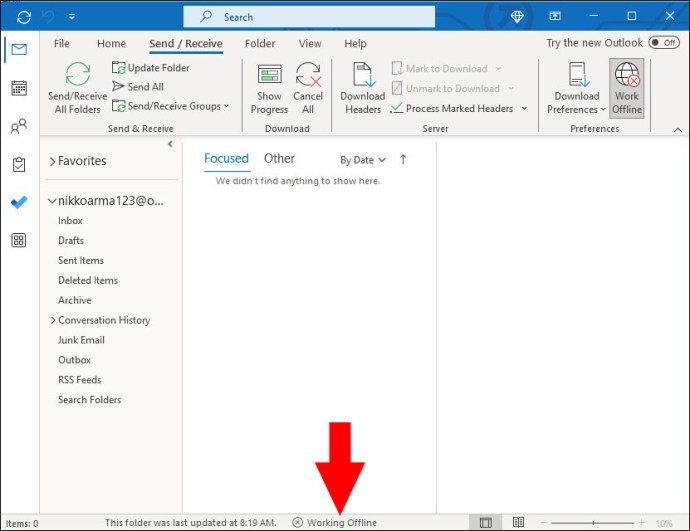Click the Cancel All icon
Image resolution: width=690 pixels, height=531 pixels.
pos(308,73)
